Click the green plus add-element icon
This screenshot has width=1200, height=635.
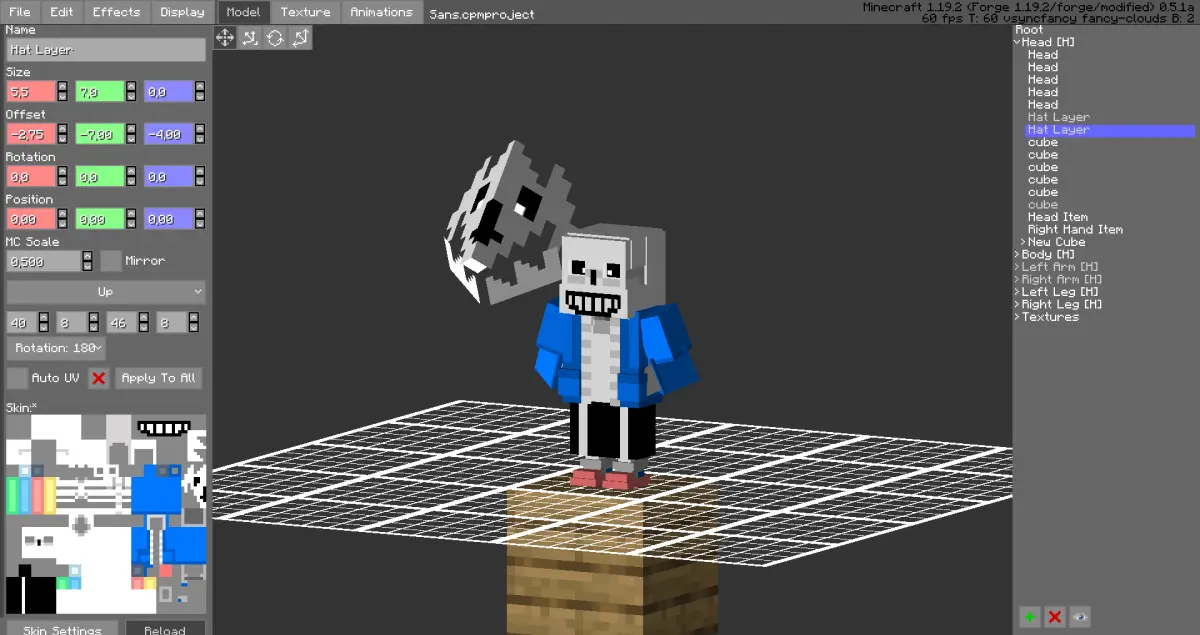[1030, 617]
